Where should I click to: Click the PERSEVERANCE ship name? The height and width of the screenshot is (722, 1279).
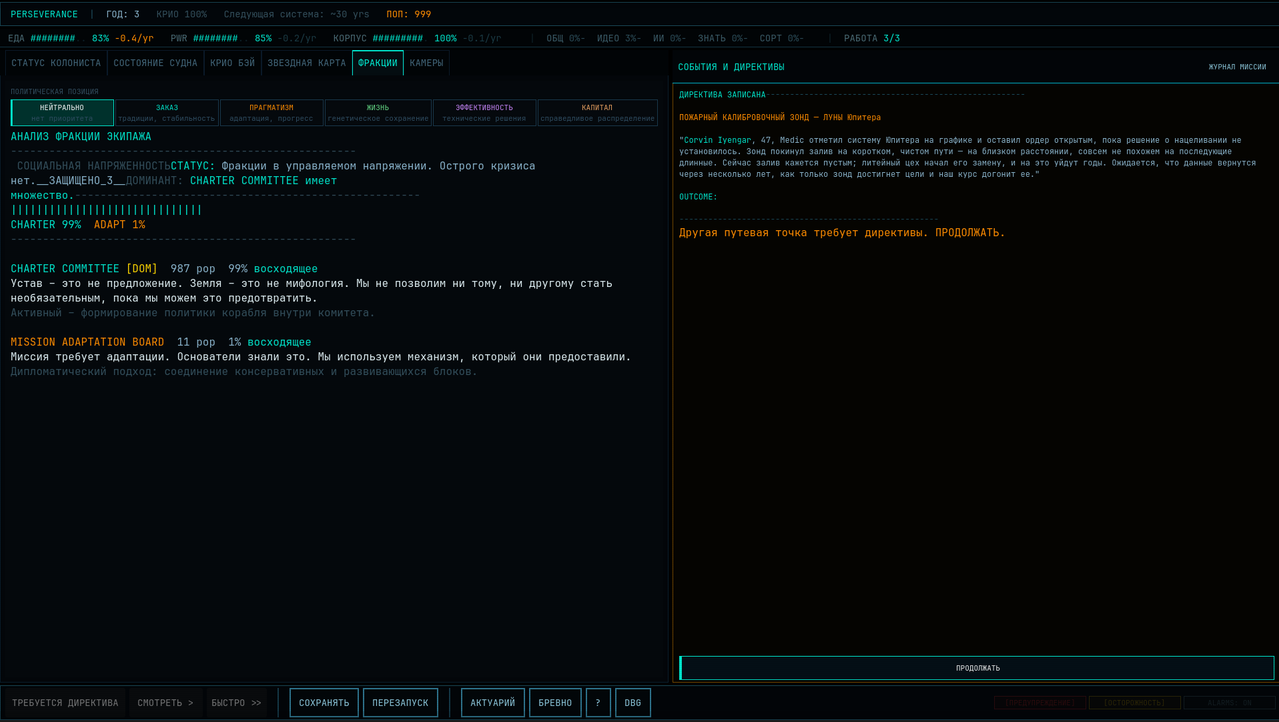45,14
